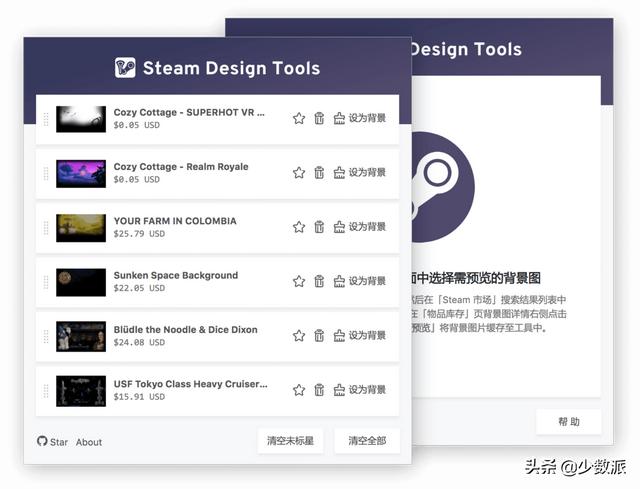Star the Cozy Cottage - SUPERHOT VR item

[298, 118]
